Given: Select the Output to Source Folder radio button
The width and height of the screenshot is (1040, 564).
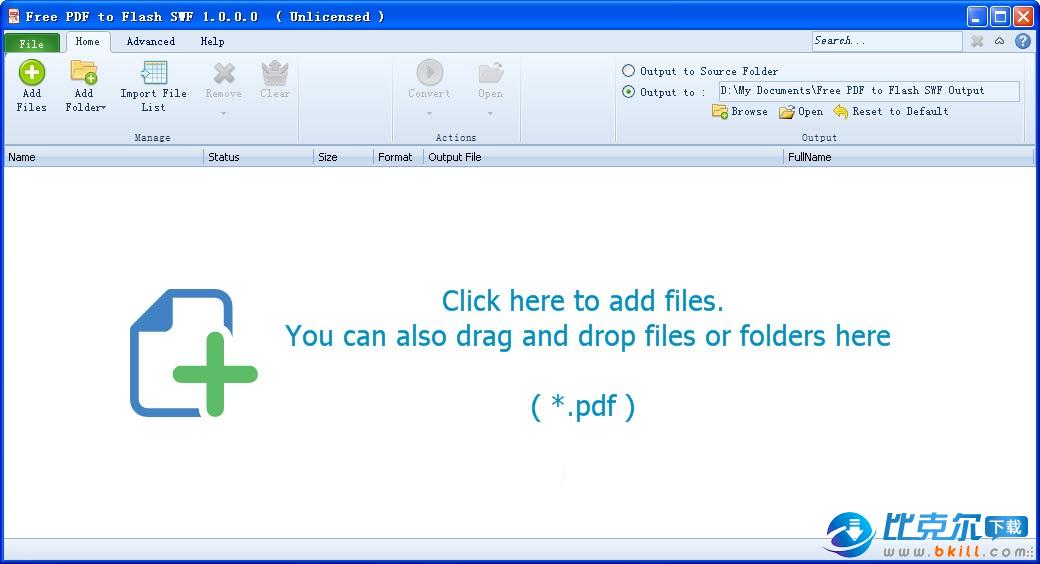Looking at the screenshot, I should (628, 71).
